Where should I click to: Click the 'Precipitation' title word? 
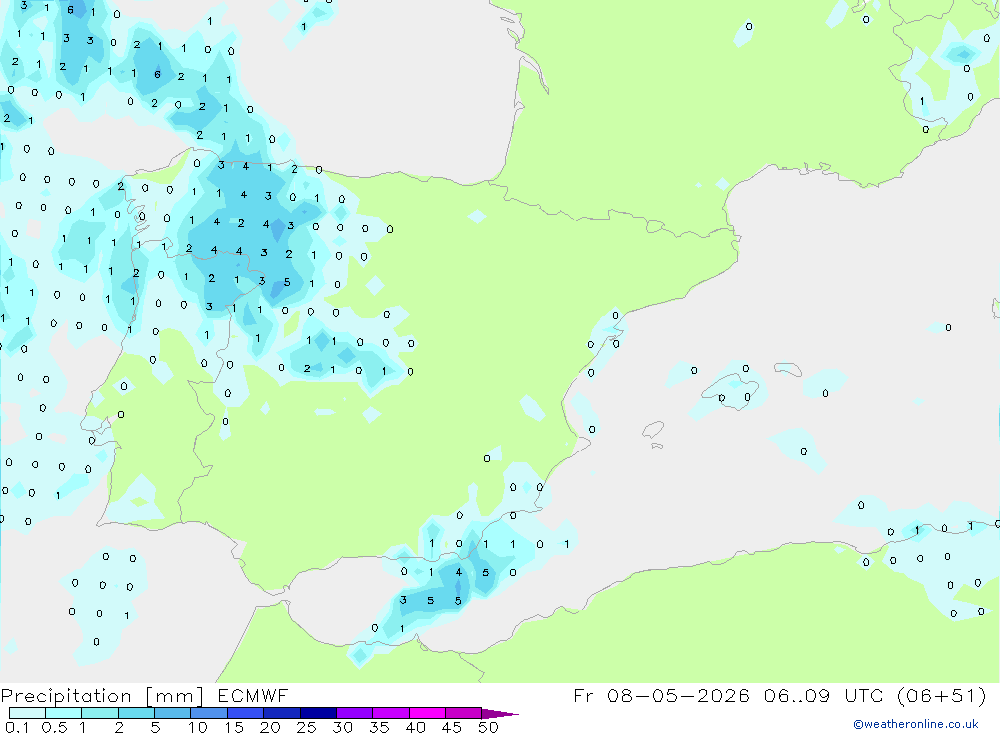[x=66, y=696]
